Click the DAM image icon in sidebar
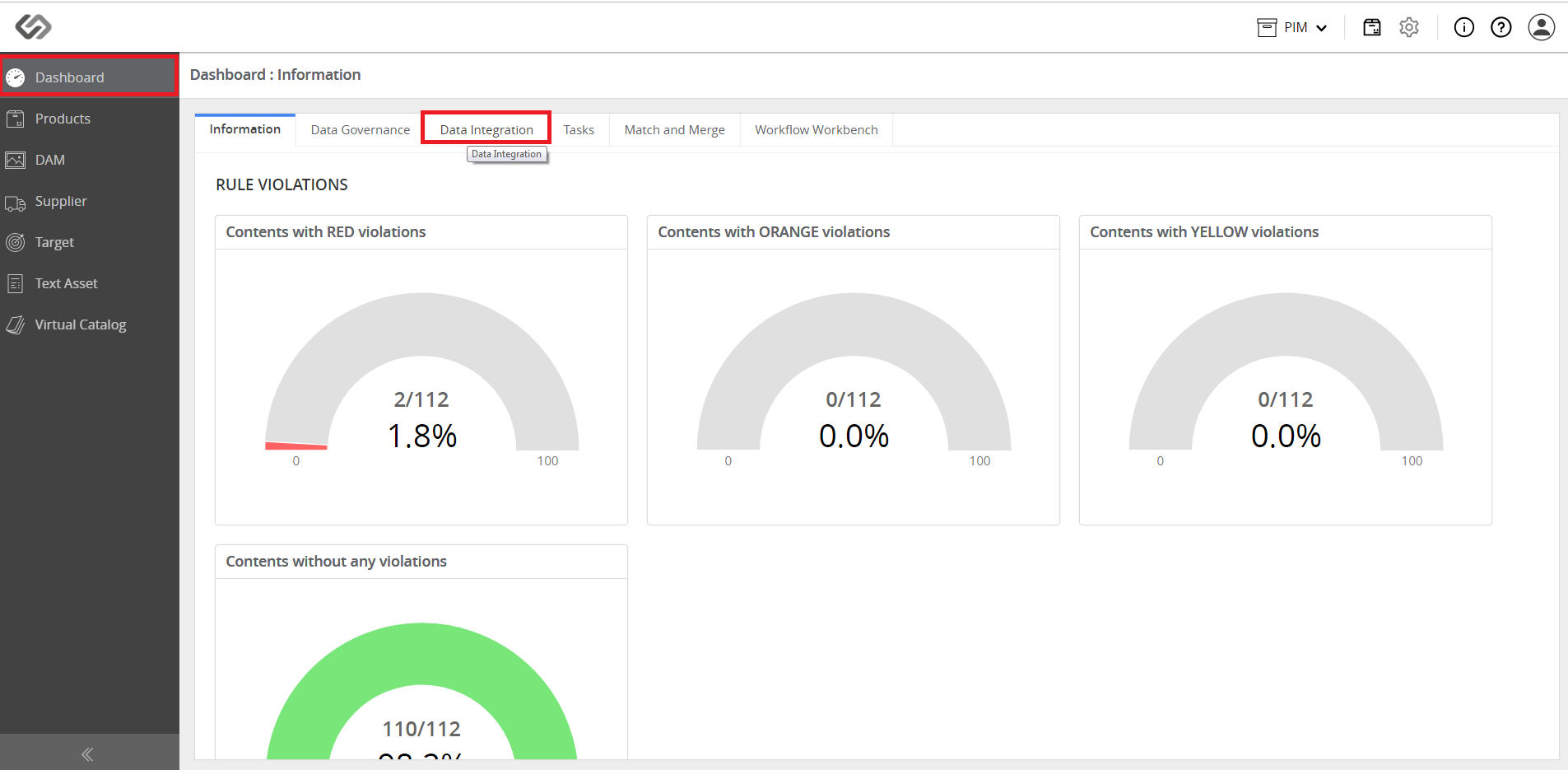Image resolution: width=1568 pixels, height=770 pixels. (16, 160)
